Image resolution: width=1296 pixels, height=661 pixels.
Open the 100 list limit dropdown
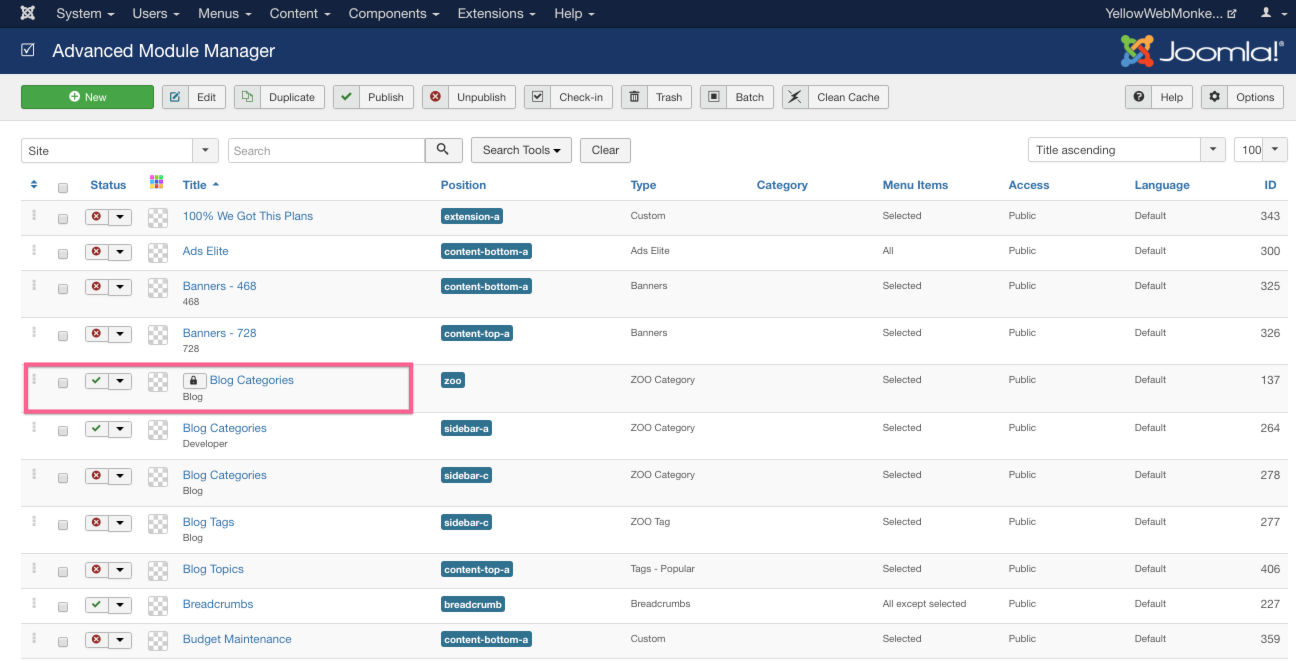tap(1260, 150)
